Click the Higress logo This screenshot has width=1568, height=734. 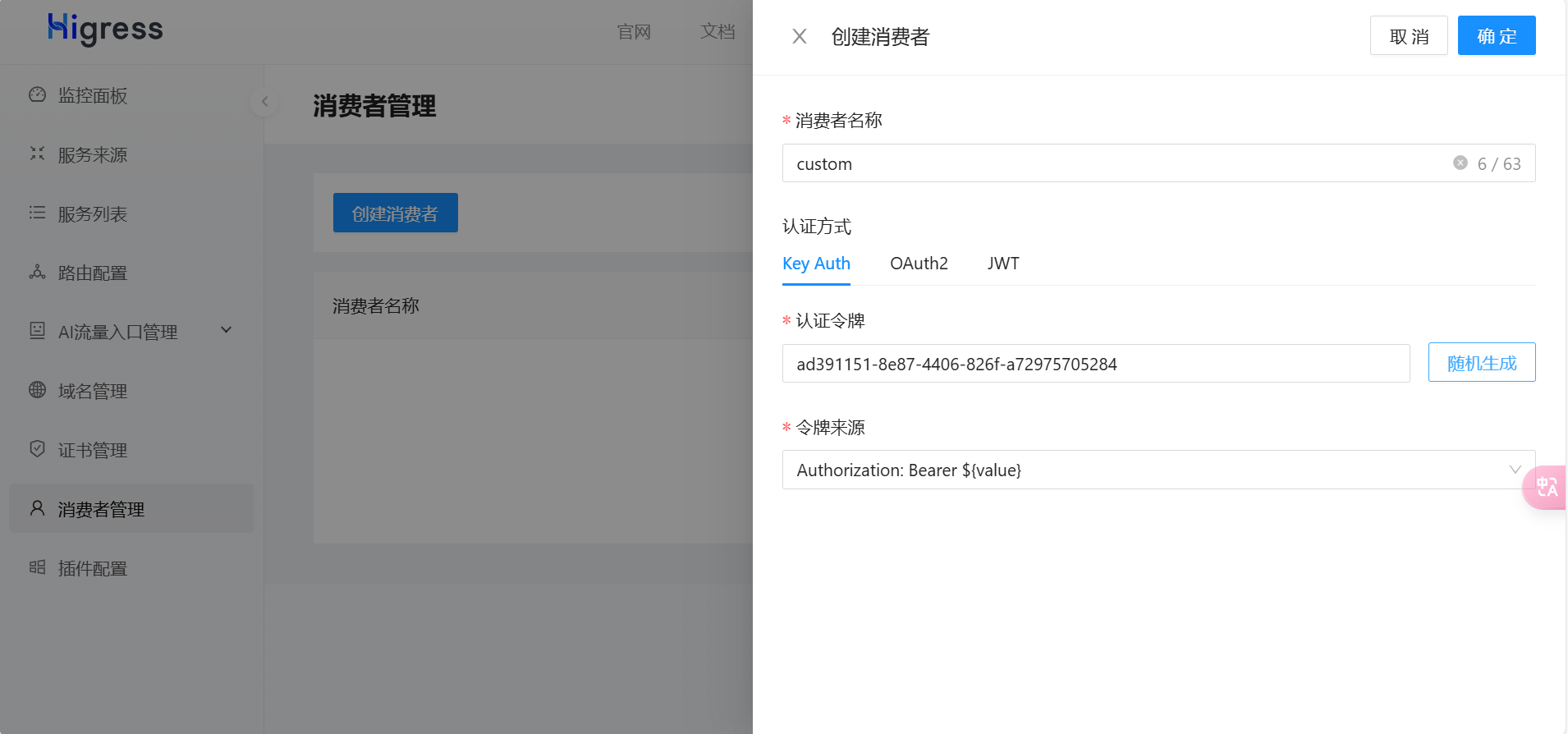click(105, 30)
